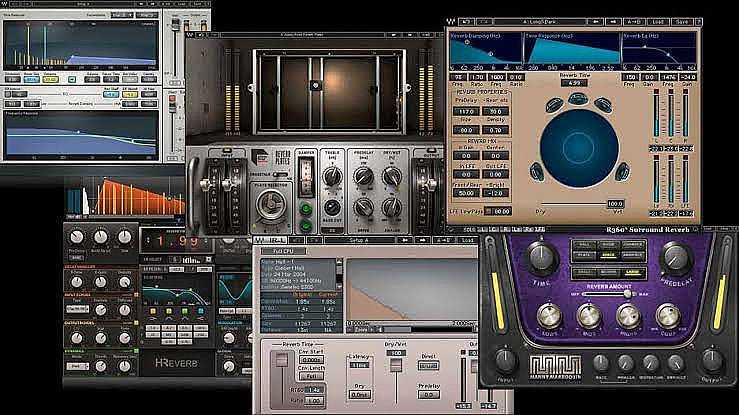
Task: Toggle lower green damper button on Reverb Plates
Action: pyautogui.click(x=306, y=226)
